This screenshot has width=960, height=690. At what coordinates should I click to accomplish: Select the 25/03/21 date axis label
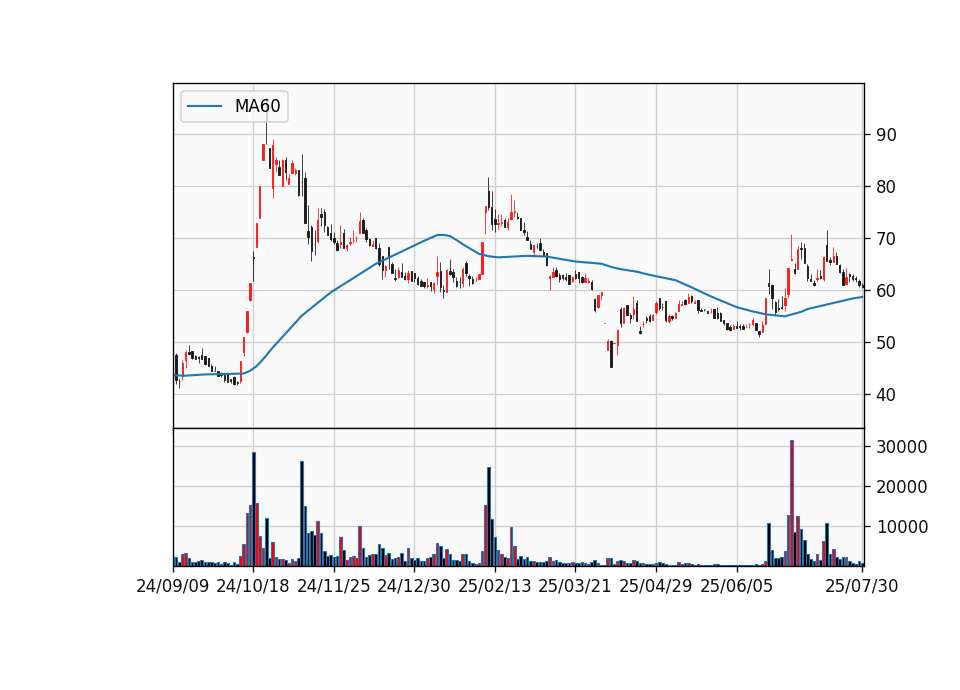coord(575,586)
